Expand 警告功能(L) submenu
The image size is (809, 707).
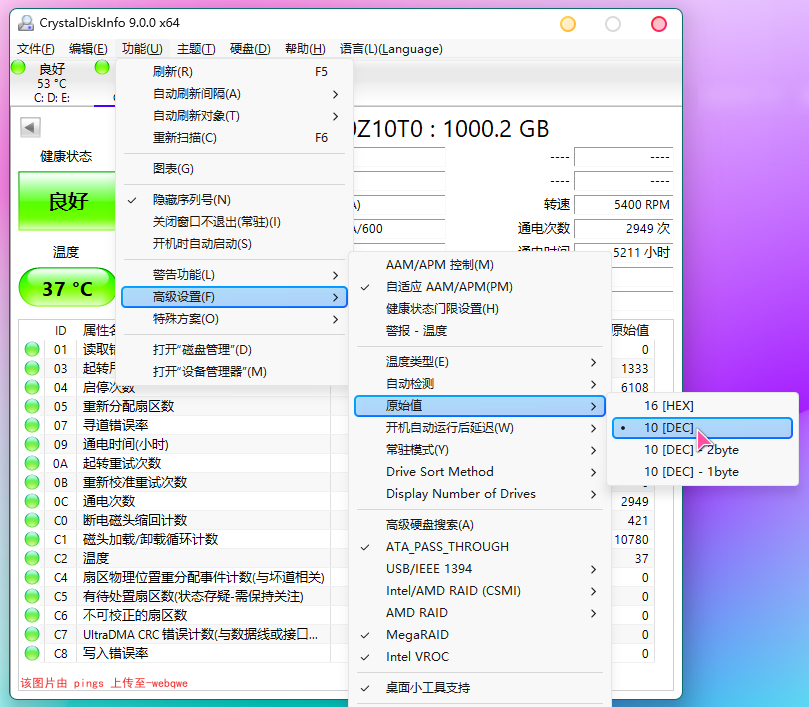point(234,275)
